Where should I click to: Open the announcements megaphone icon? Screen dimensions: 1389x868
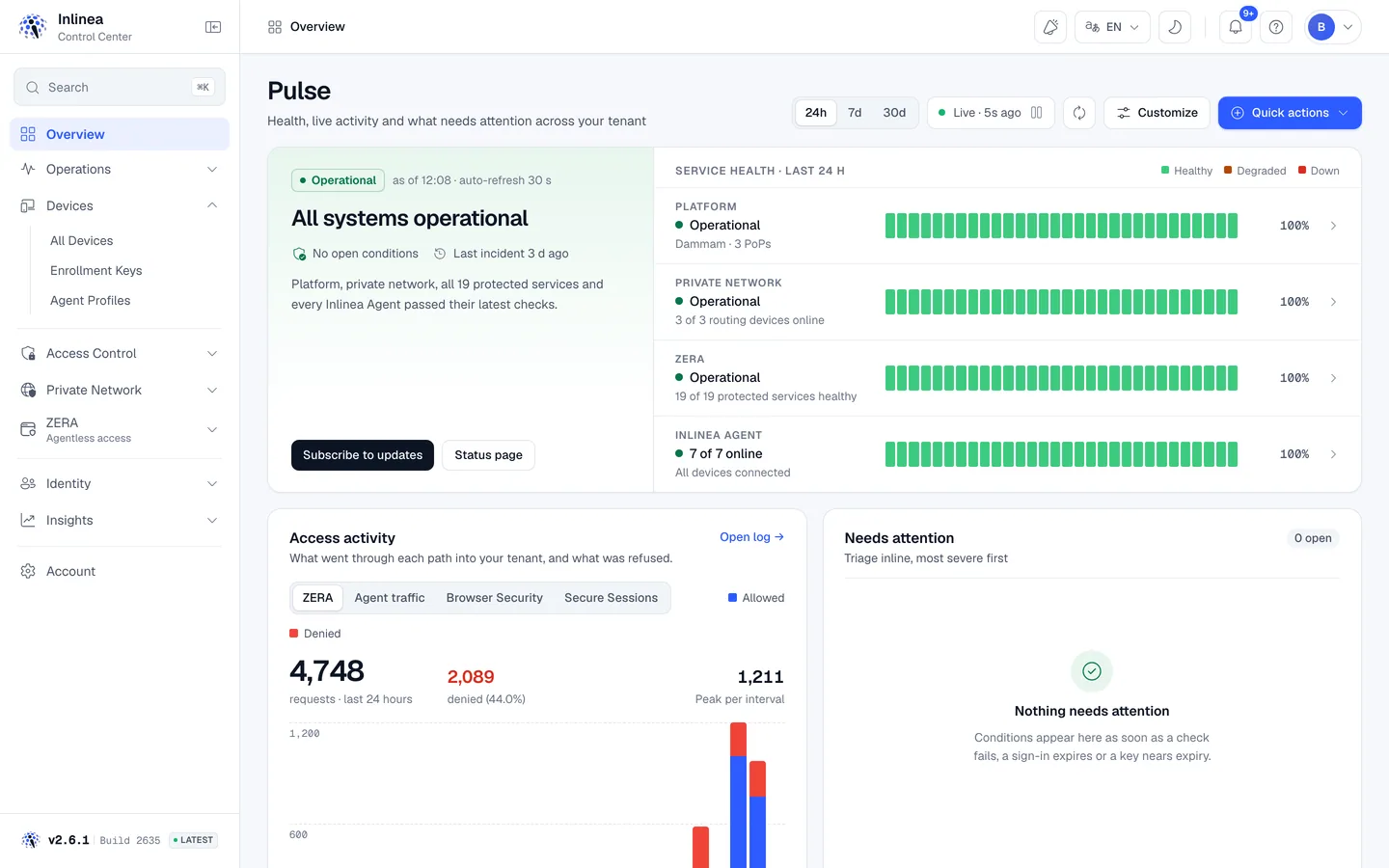1050,27
